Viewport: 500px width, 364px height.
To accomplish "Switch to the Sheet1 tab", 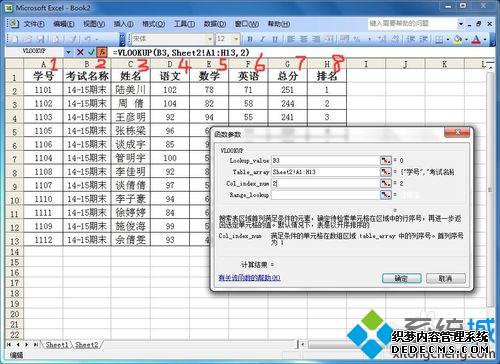I will point(57,345).
